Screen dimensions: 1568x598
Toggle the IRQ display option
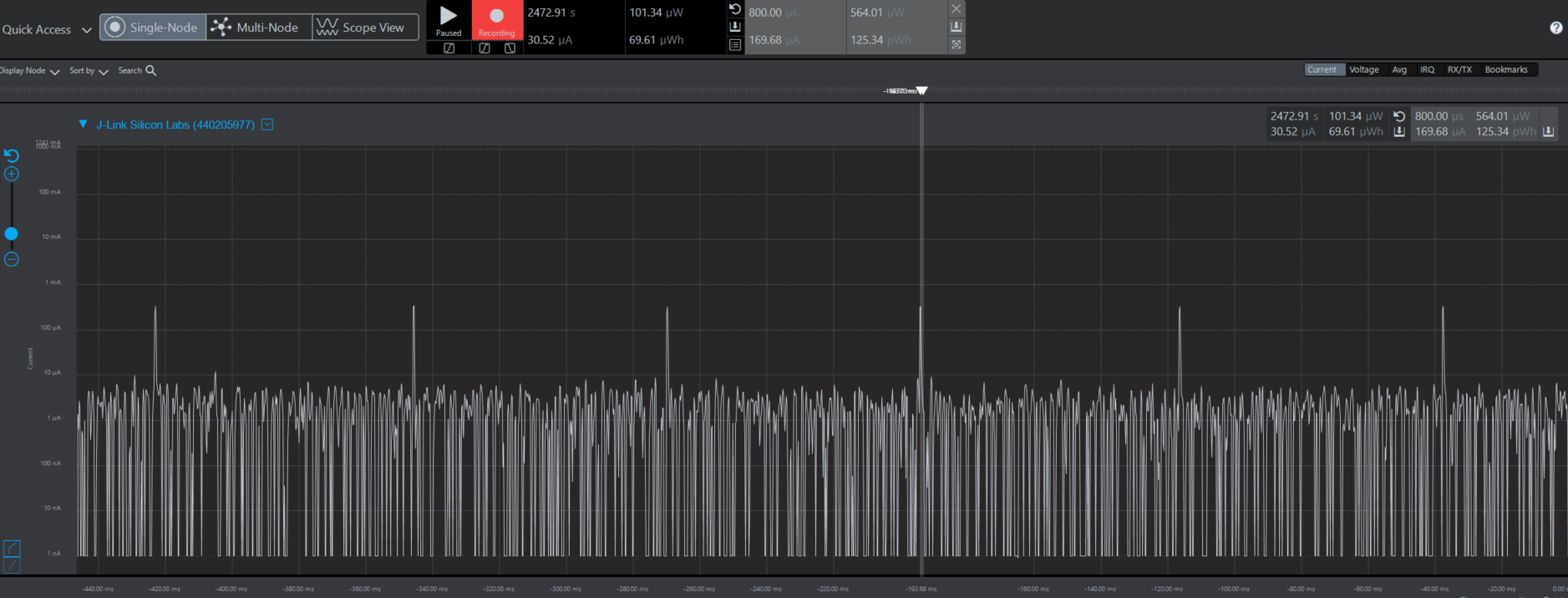point(1427,70)
